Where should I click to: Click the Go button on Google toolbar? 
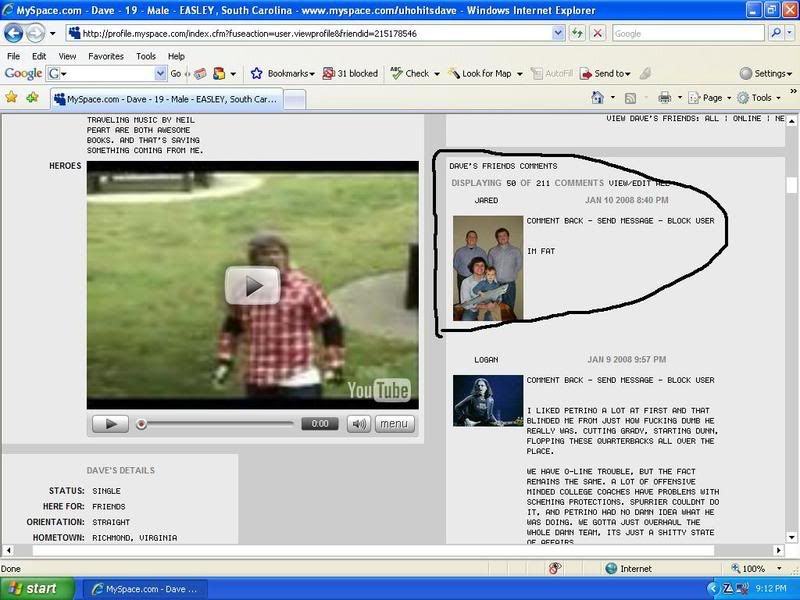(x=176, y=73)
